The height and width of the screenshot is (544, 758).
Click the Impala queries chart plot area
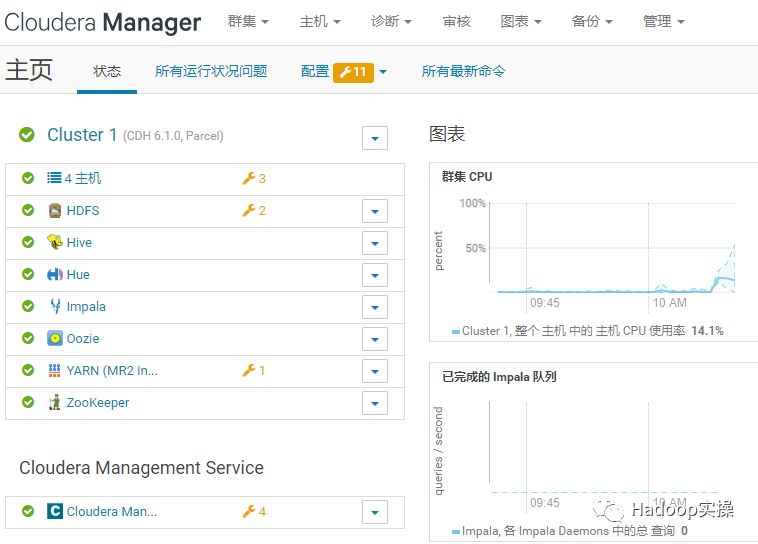coord(612,447)
